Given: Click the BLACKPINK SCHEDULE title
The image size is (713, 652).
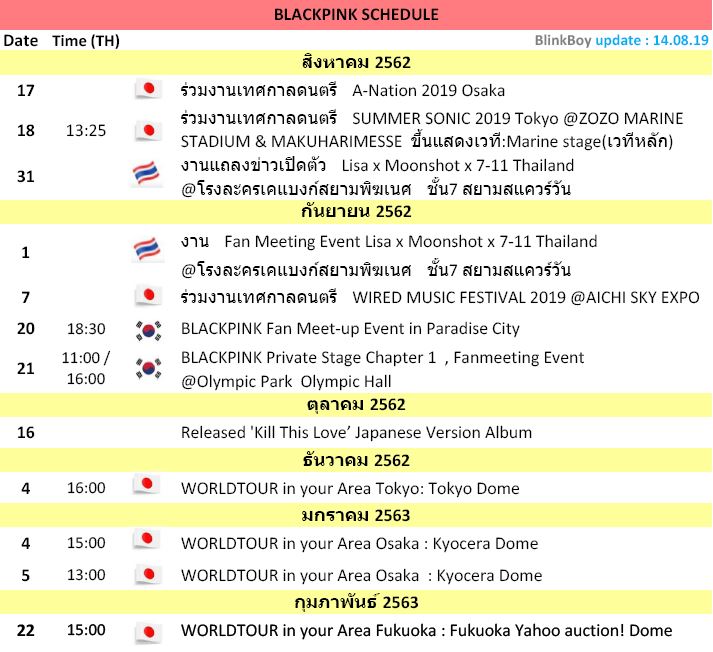Looking at the screenshot, I should (x=356, y=15).
